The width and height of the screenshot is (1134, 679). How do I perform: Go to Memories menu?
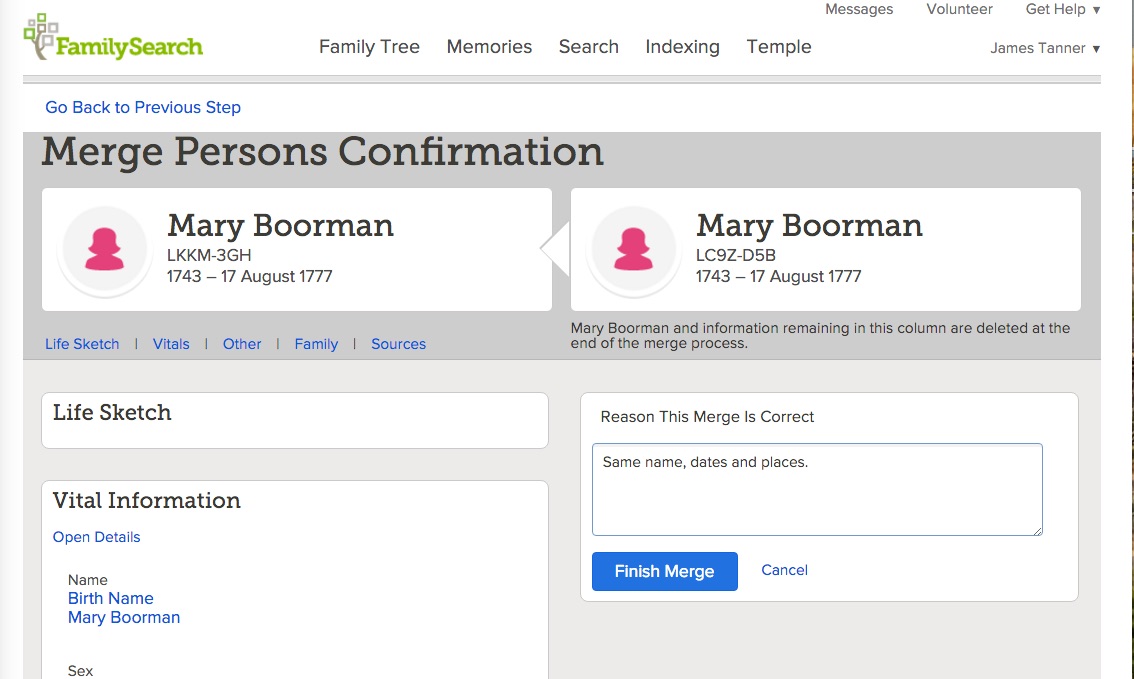click(x=489, y=47)
